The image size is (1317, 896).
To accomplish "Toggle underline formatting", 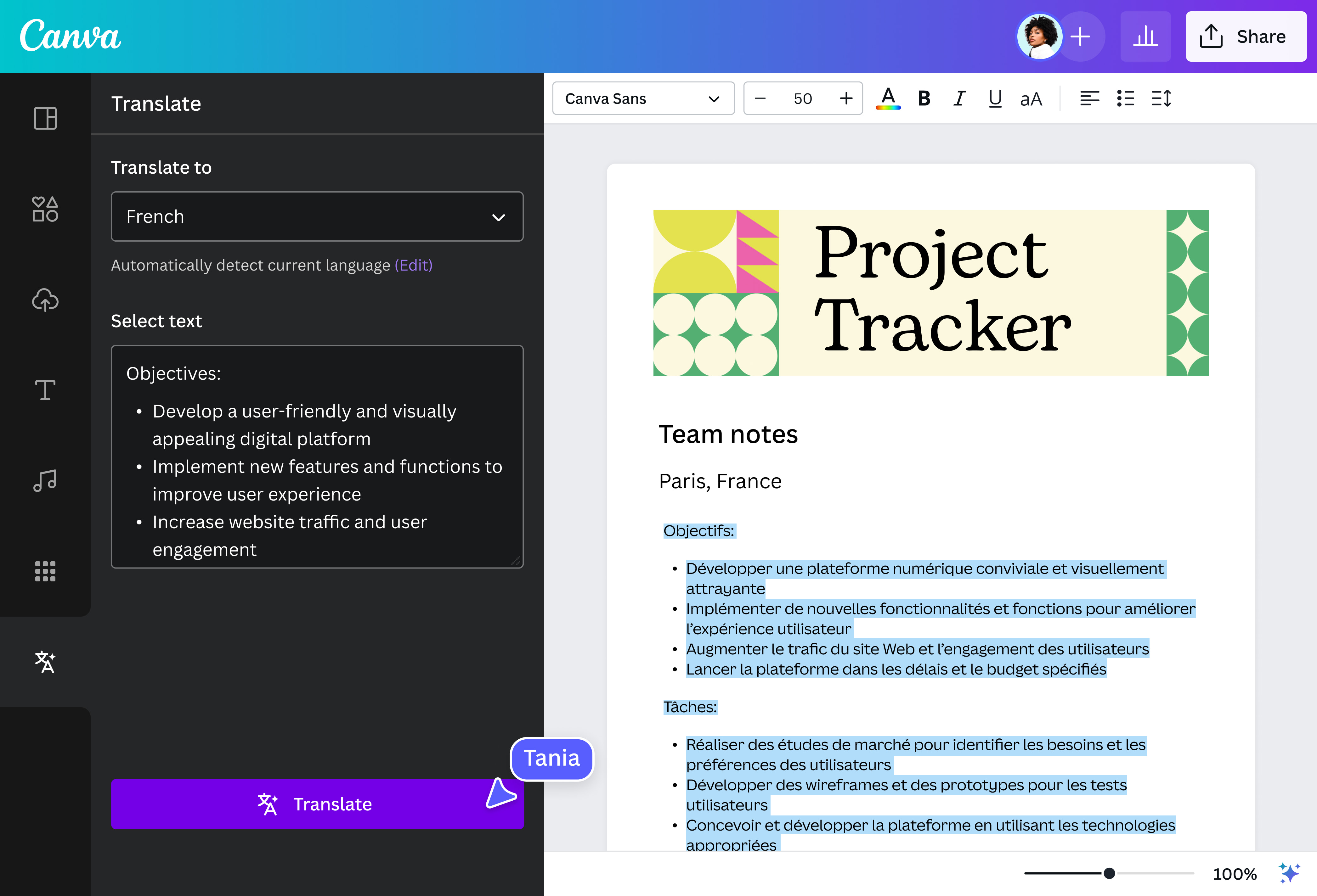I will pos(995,98).
